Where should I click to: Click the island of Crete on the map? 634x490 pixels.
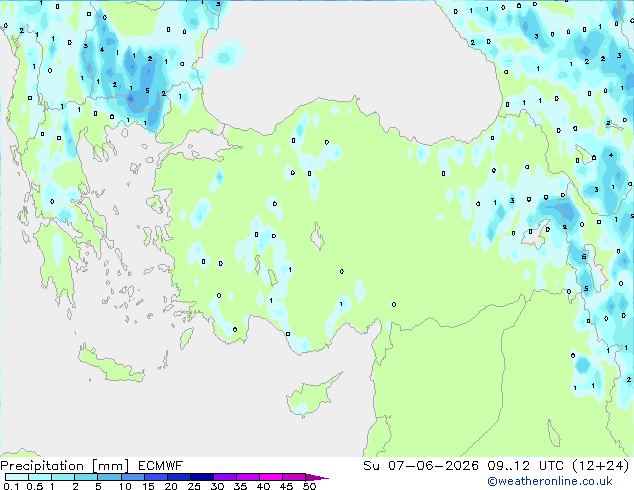coord(111,364)
